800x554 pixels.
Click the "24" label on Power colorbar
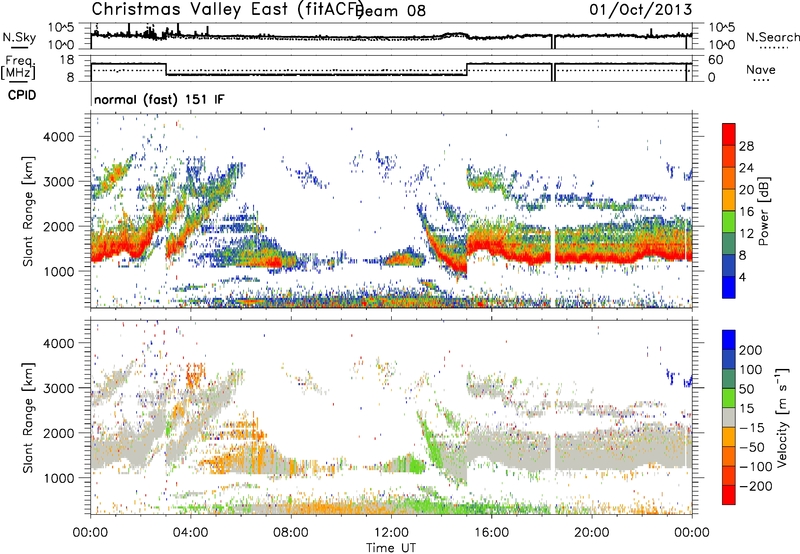746,168
